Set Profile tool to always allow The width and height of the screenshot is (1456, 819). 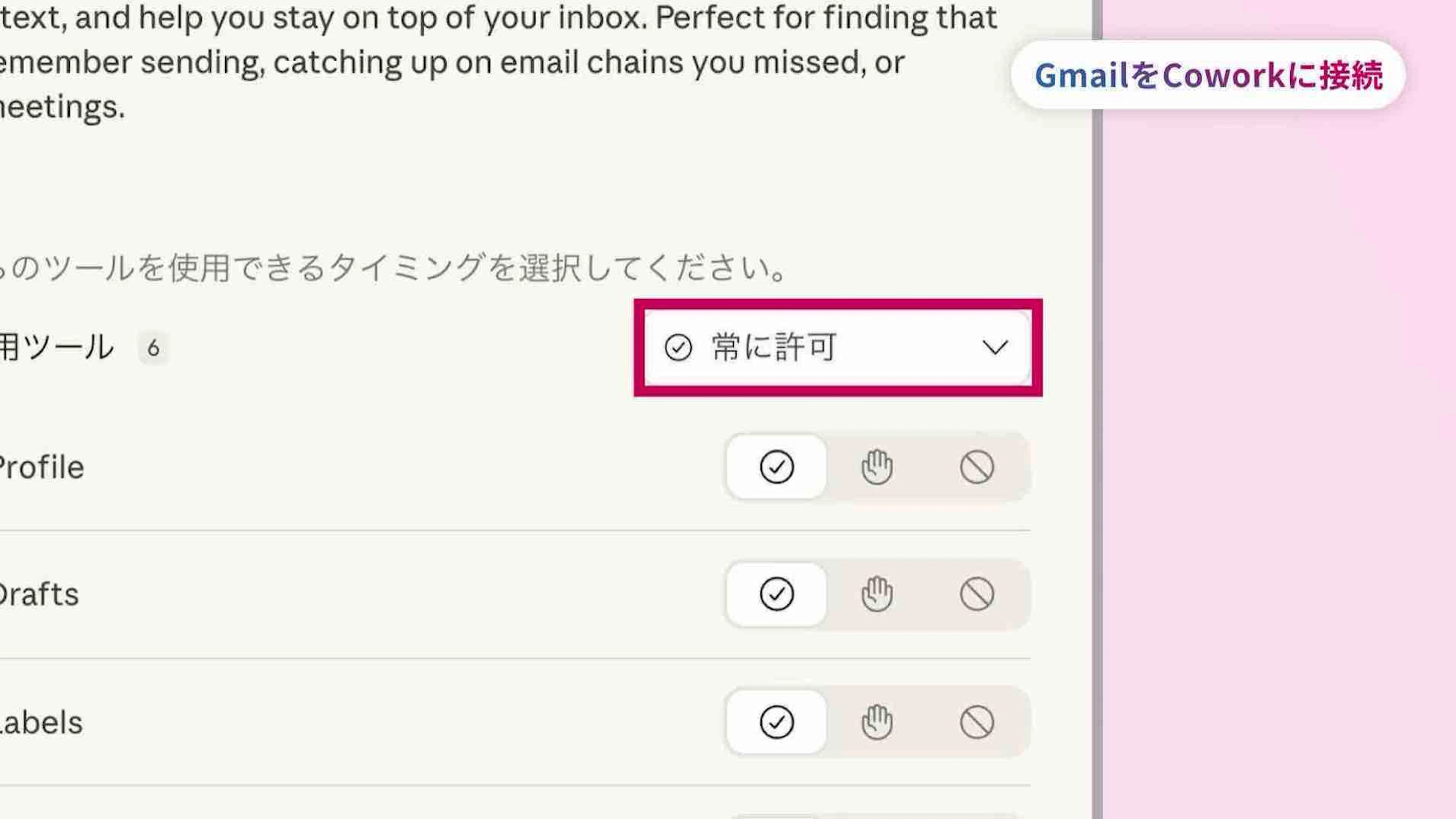click(777, 467)
